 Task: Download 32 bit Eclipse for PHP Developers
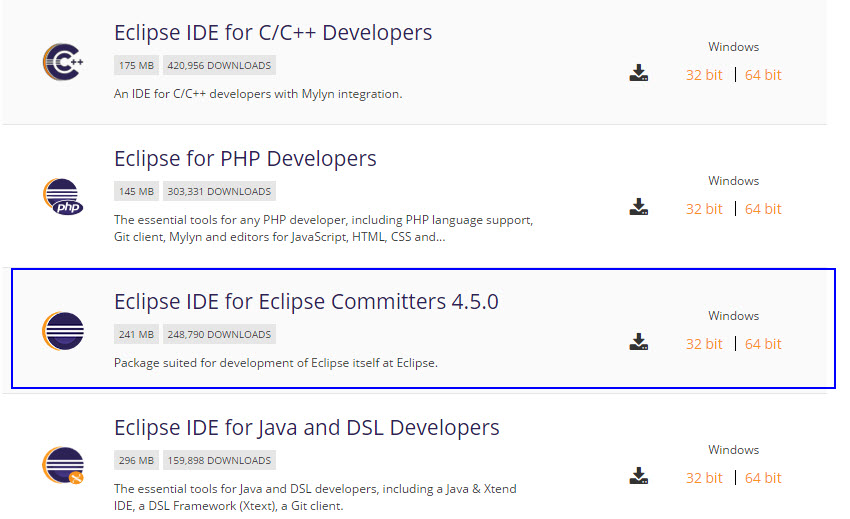[x=703, y=209]
